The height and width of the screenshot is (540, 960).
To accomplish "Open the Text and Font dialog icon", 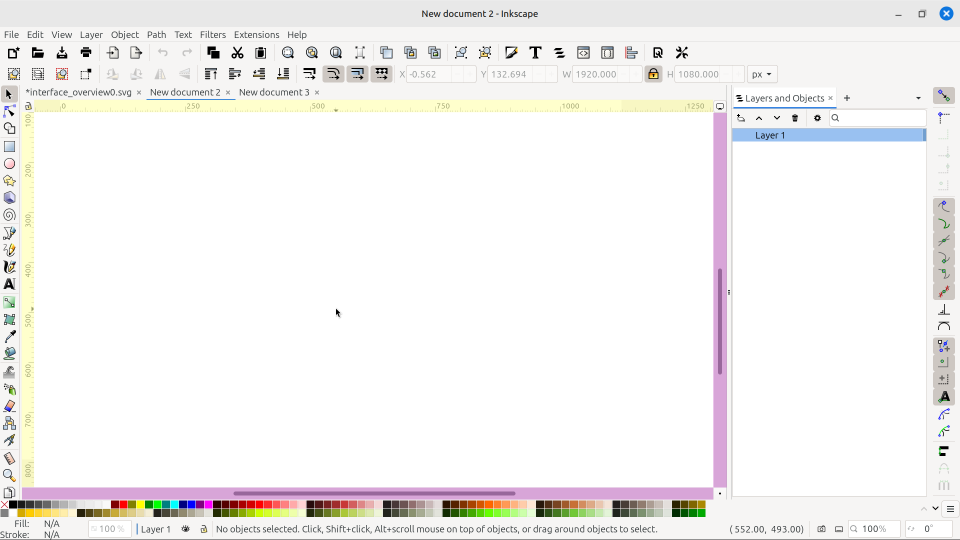I will click(x=535, y=53).
